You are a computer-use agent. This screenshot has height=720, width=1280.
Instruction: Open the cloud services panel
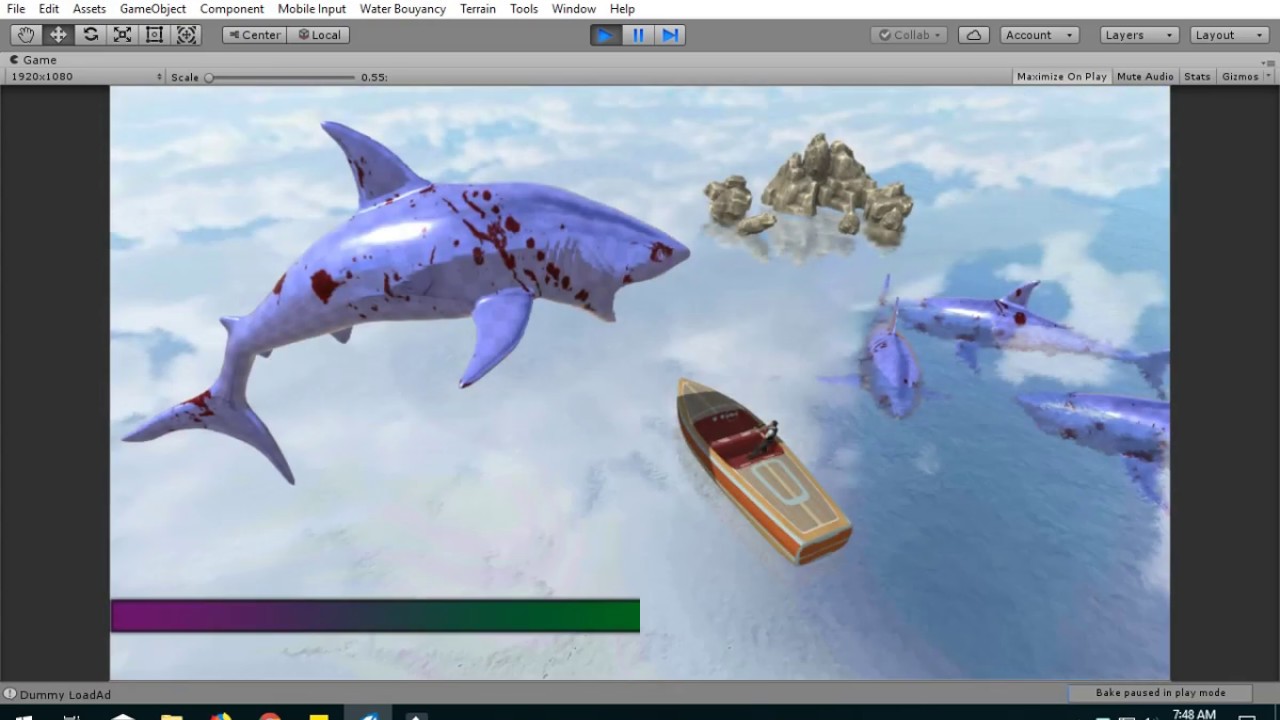coord(974,34)
